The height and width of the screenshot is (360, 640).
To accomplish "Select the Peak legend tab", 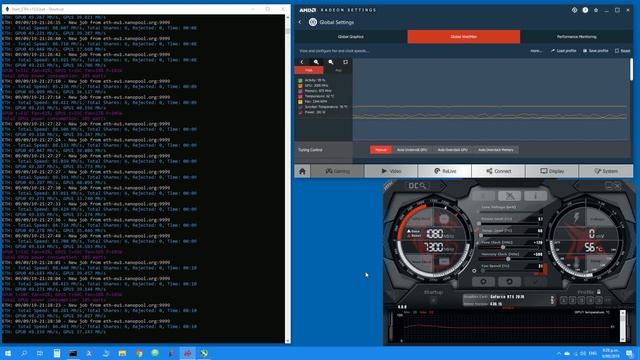I will click(309, 71).
